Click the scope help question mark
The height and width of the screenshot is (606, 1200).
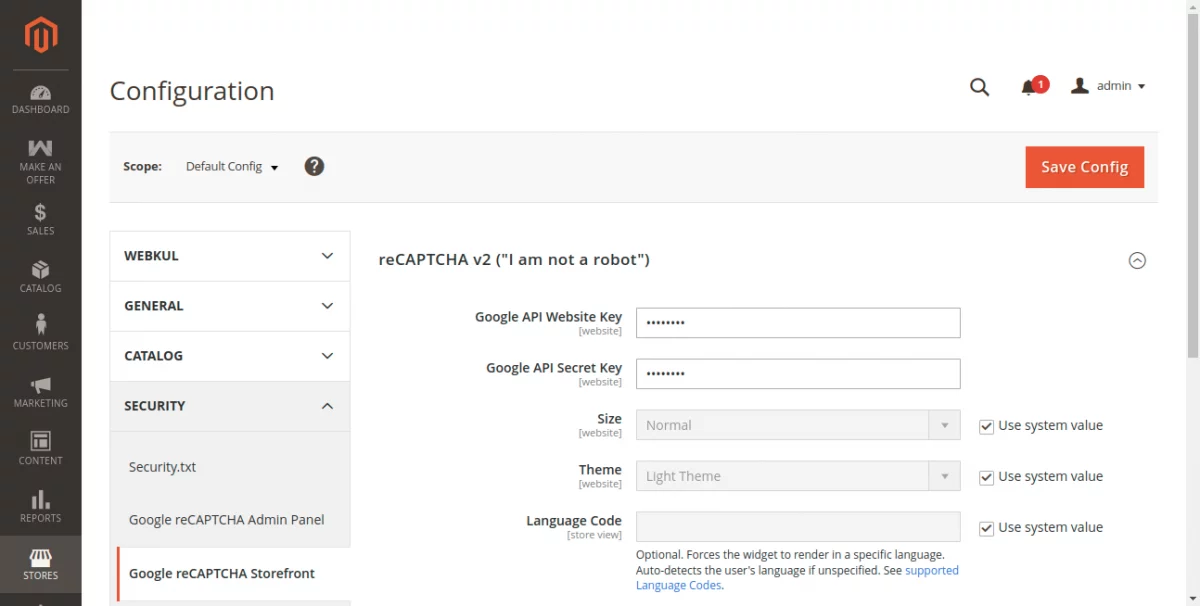(x=314, y=166)
